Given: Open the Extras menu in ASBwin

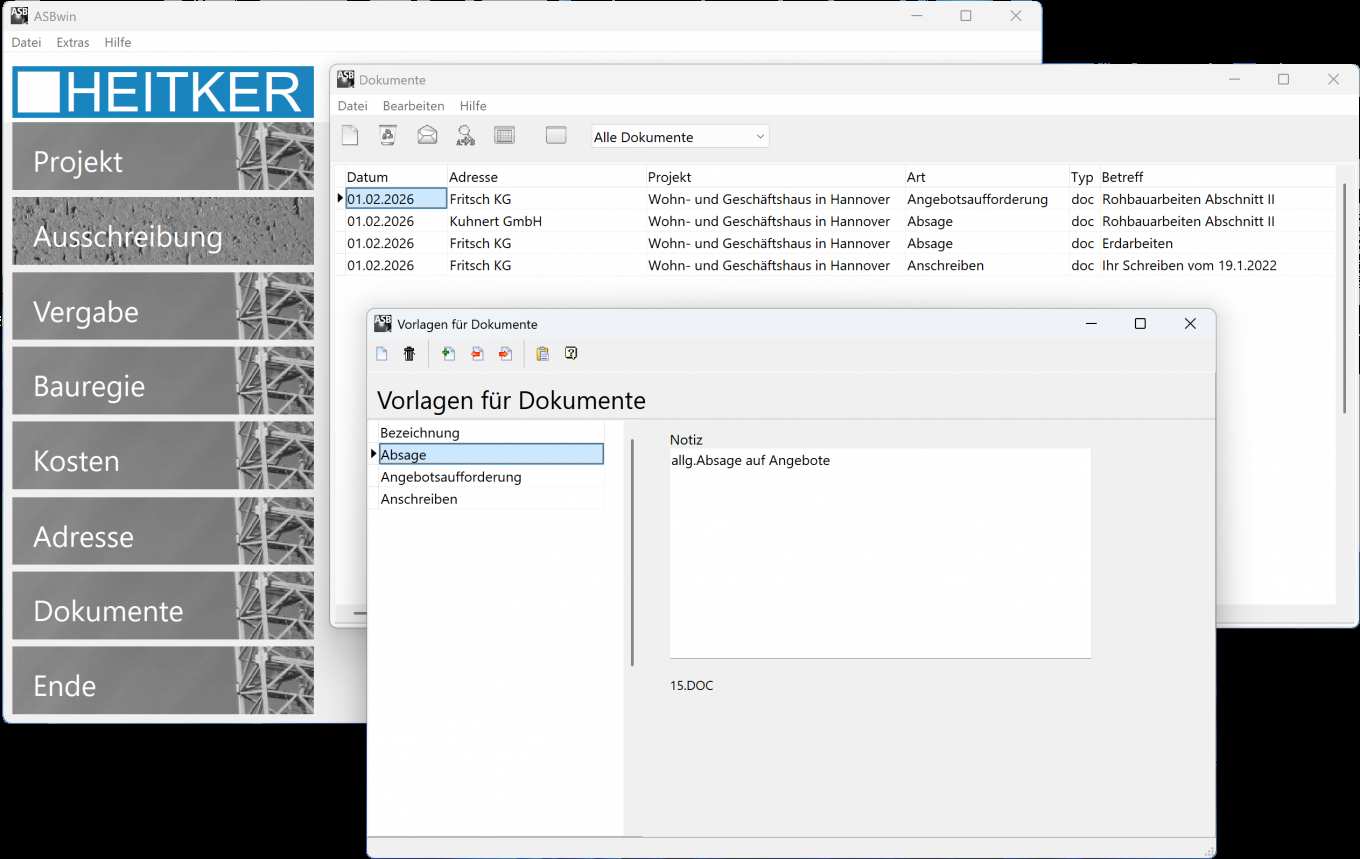Looking at the screenshot, I should 73,43.
